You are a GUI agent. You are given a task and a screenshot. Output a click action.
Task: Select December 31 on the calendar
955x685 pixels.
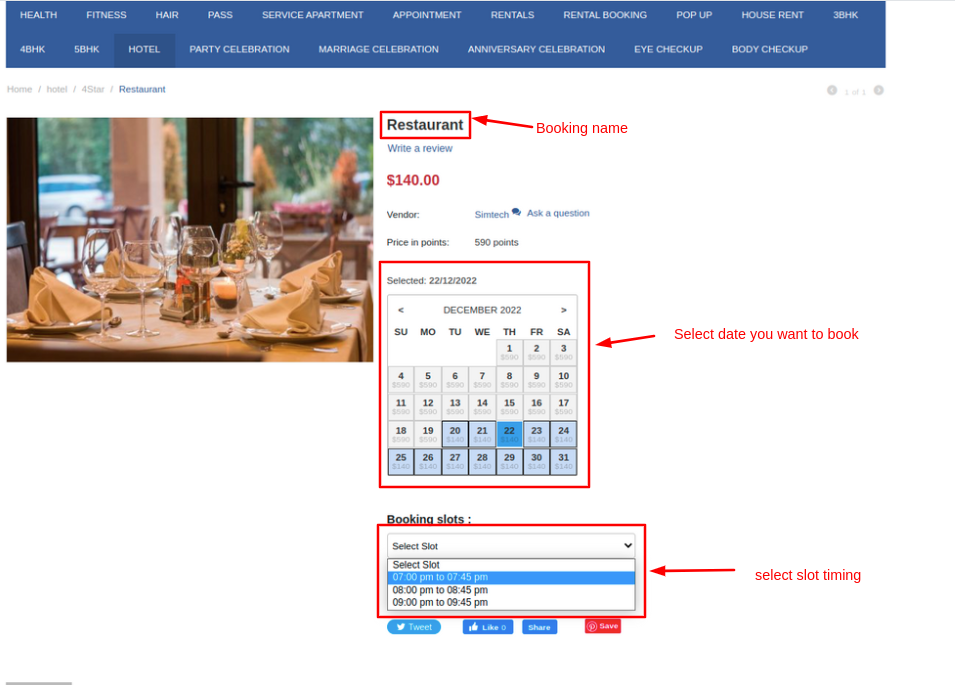point(563,461)
